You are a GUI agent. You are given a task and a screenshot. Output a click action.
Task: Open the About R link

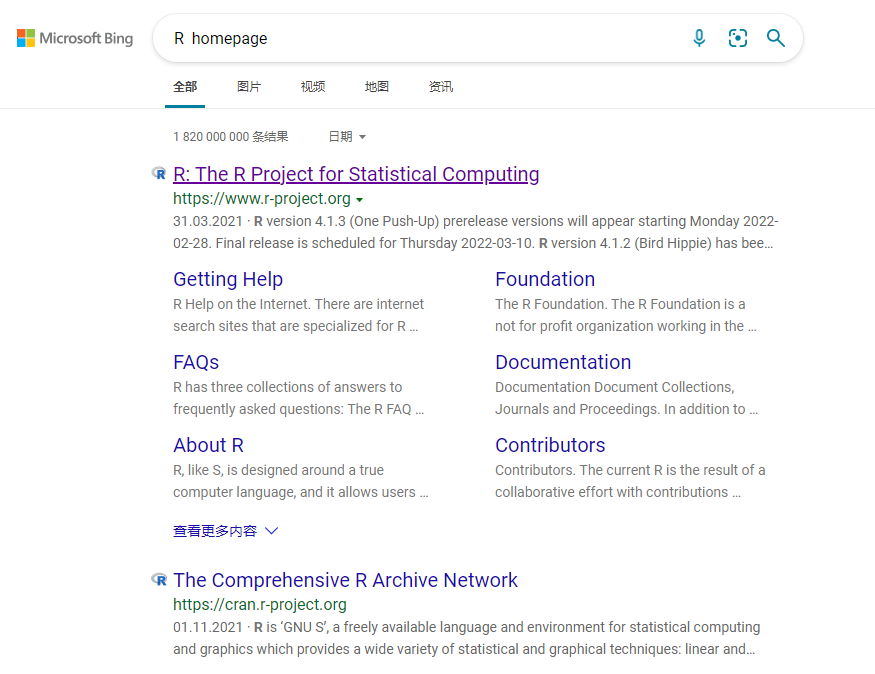click(x=208, y=445)
